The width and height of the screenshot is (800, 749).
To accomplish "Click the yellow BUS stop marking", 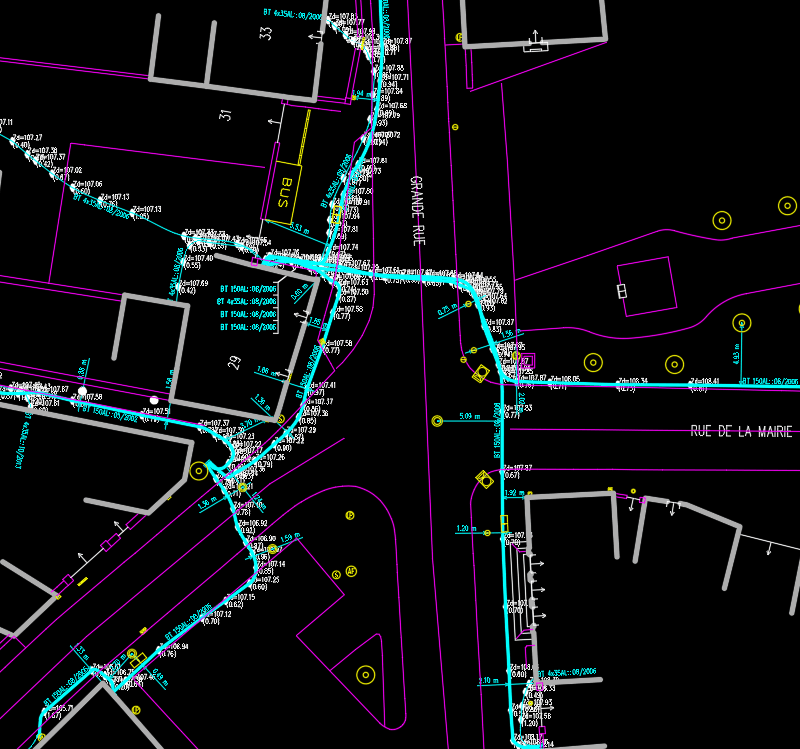I will (x=288, y=190).
